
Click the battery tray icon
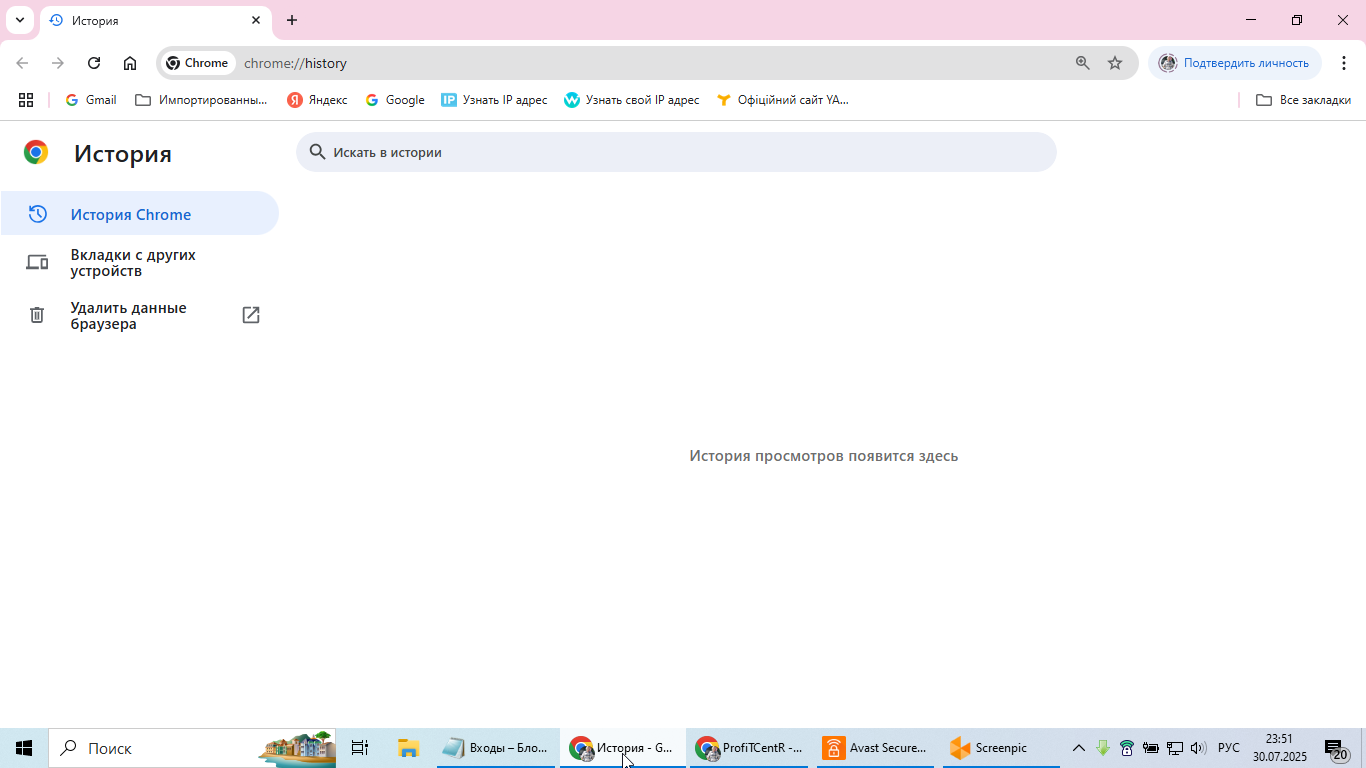point(1151,748)
